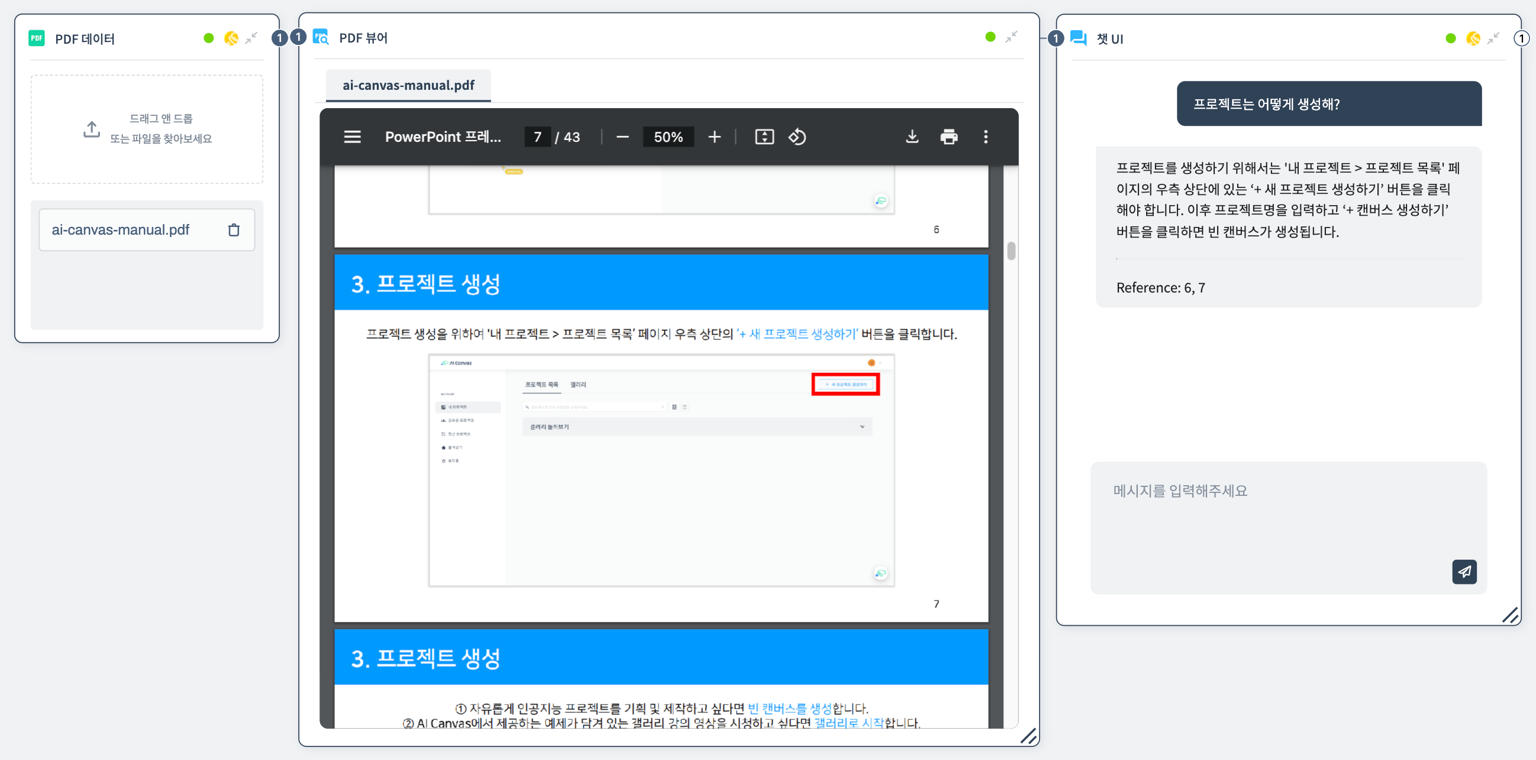Screen dimensions: 1536x760
Task: Zoom in on the PDF page
Action: click(714, 136)
